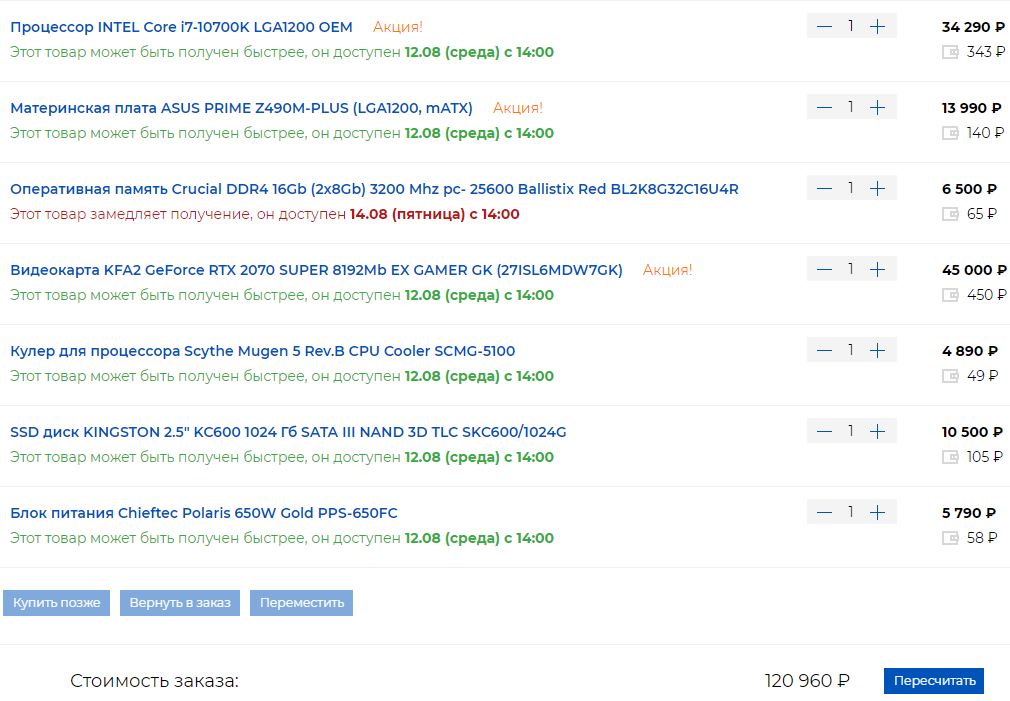Click bonus wallet icon next to 450 ₽
Viewport: 1010px width, 701px height.
(x=950, y=295)
